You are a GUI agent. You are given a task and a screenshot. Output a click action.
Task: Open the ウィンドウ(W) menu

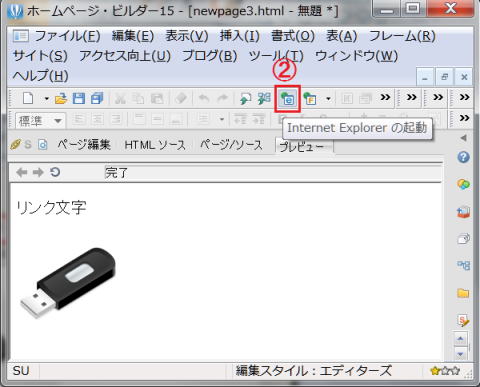[356, 56]
